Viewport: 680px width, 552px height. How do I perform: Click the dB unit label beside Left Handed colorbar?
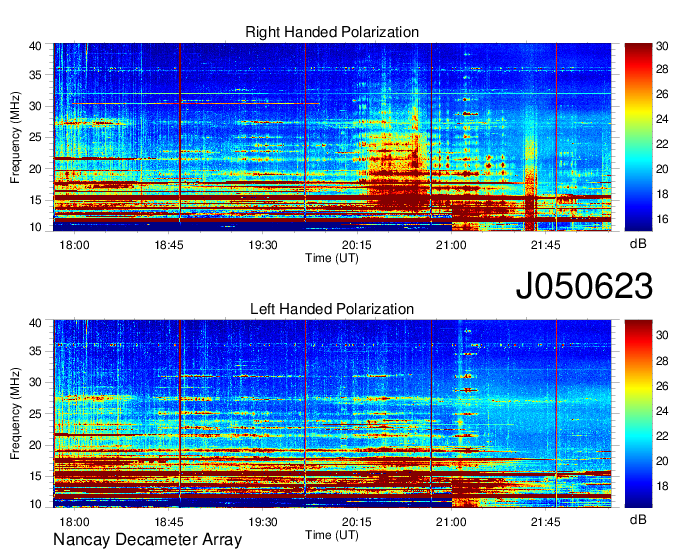pyautogui.click(x=638, y=519)
